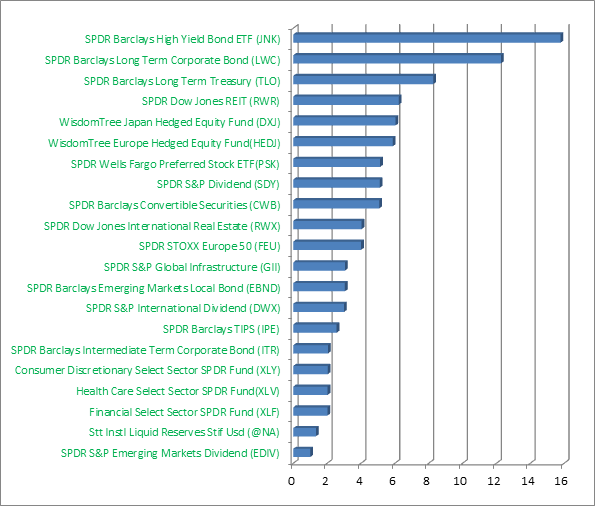Click the WisdomTree Japan Hedged Equity Fund (DXJ) label

point(170,122)
